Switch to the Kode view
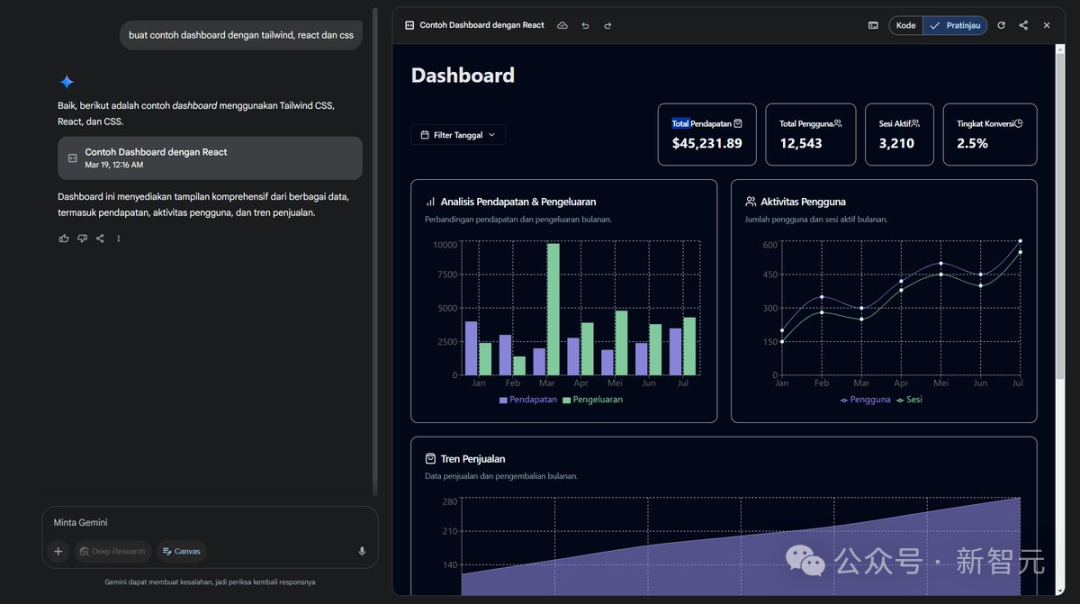The image size is (1080, 604). 906,25
